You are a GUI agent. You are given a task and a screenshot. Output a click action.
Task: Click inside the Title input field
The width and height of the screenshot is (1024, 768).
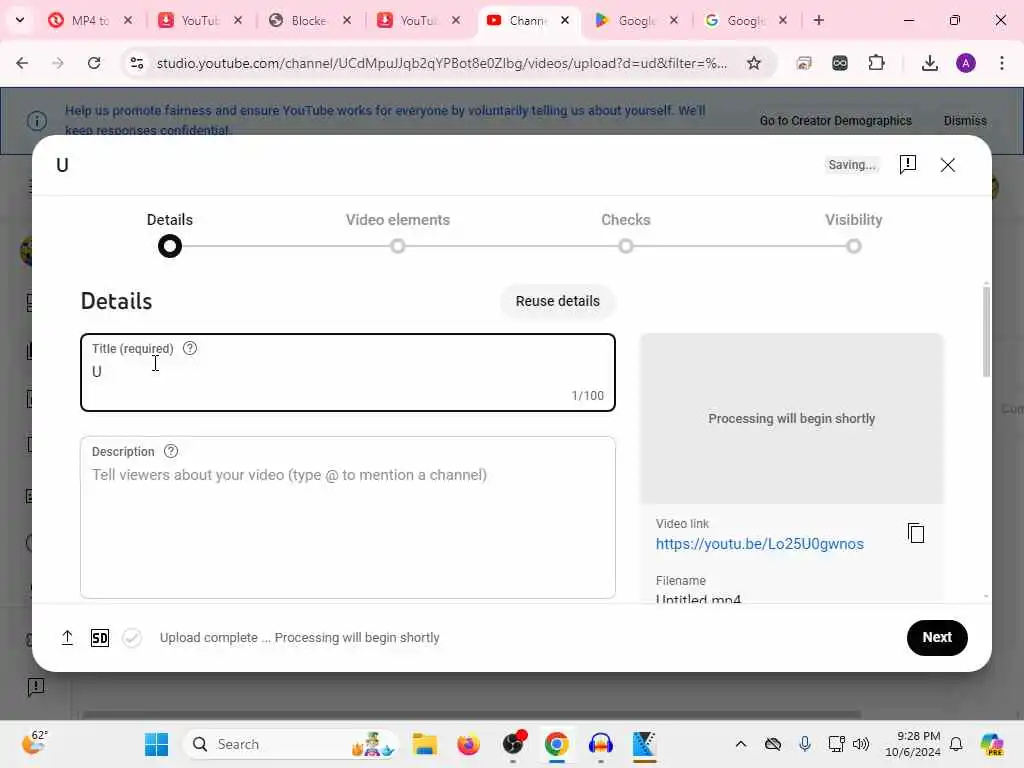(347, 372)
